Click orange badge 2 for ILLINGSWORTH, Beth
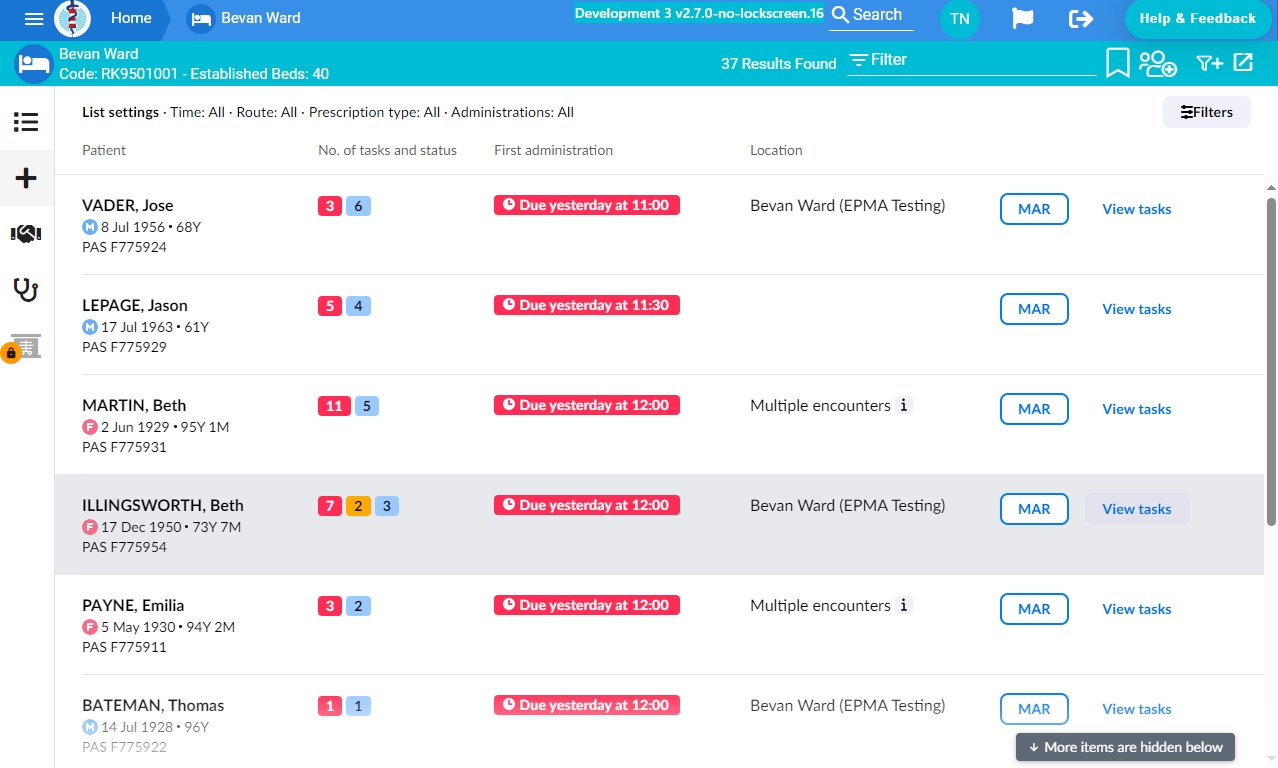 tap(358, 506)
